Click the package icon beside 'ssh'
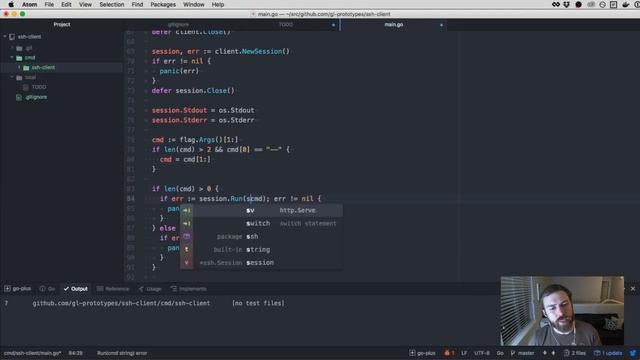 click(187, 236)
